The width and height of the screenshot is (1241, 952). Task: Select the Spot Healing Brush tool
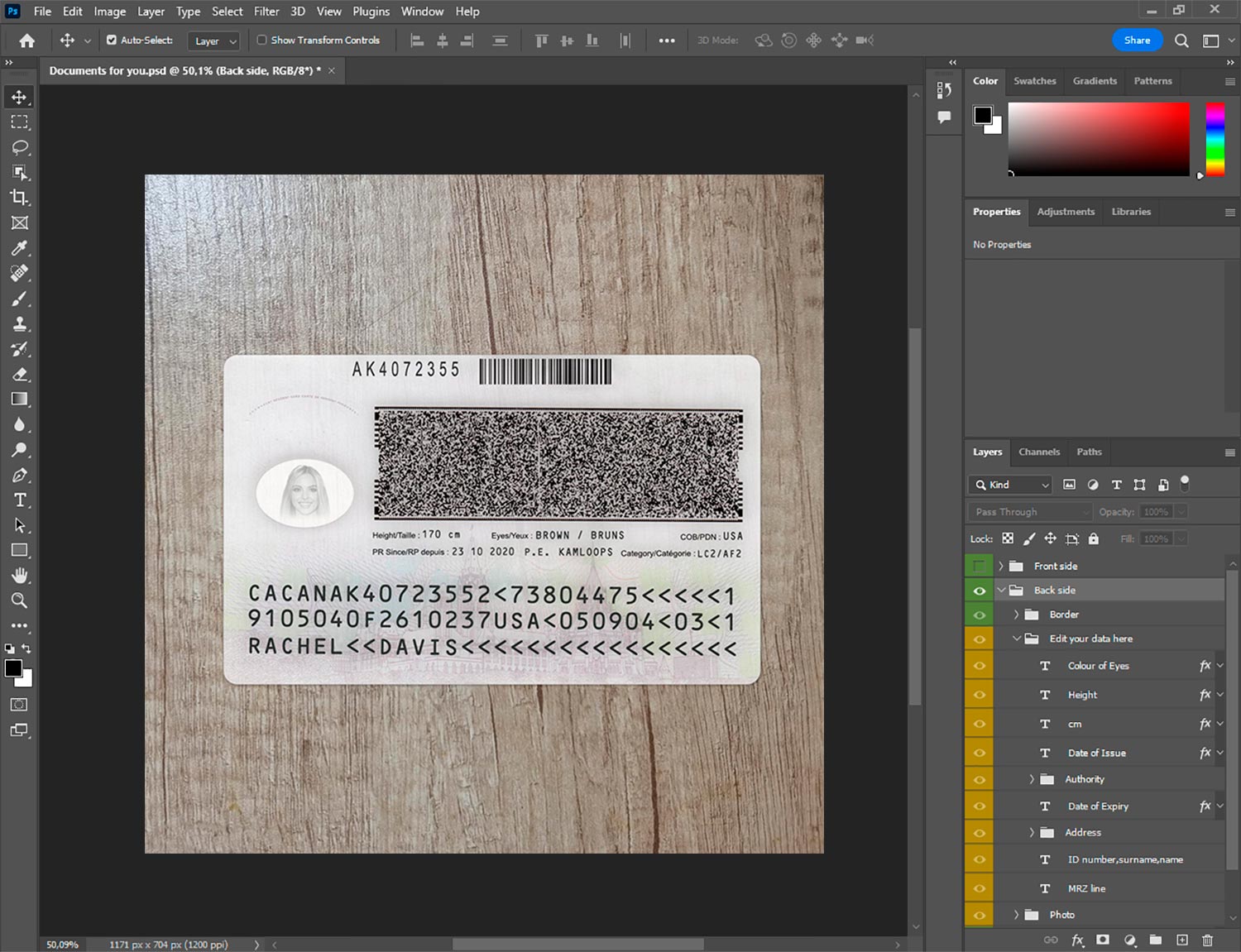coord(19,273)
